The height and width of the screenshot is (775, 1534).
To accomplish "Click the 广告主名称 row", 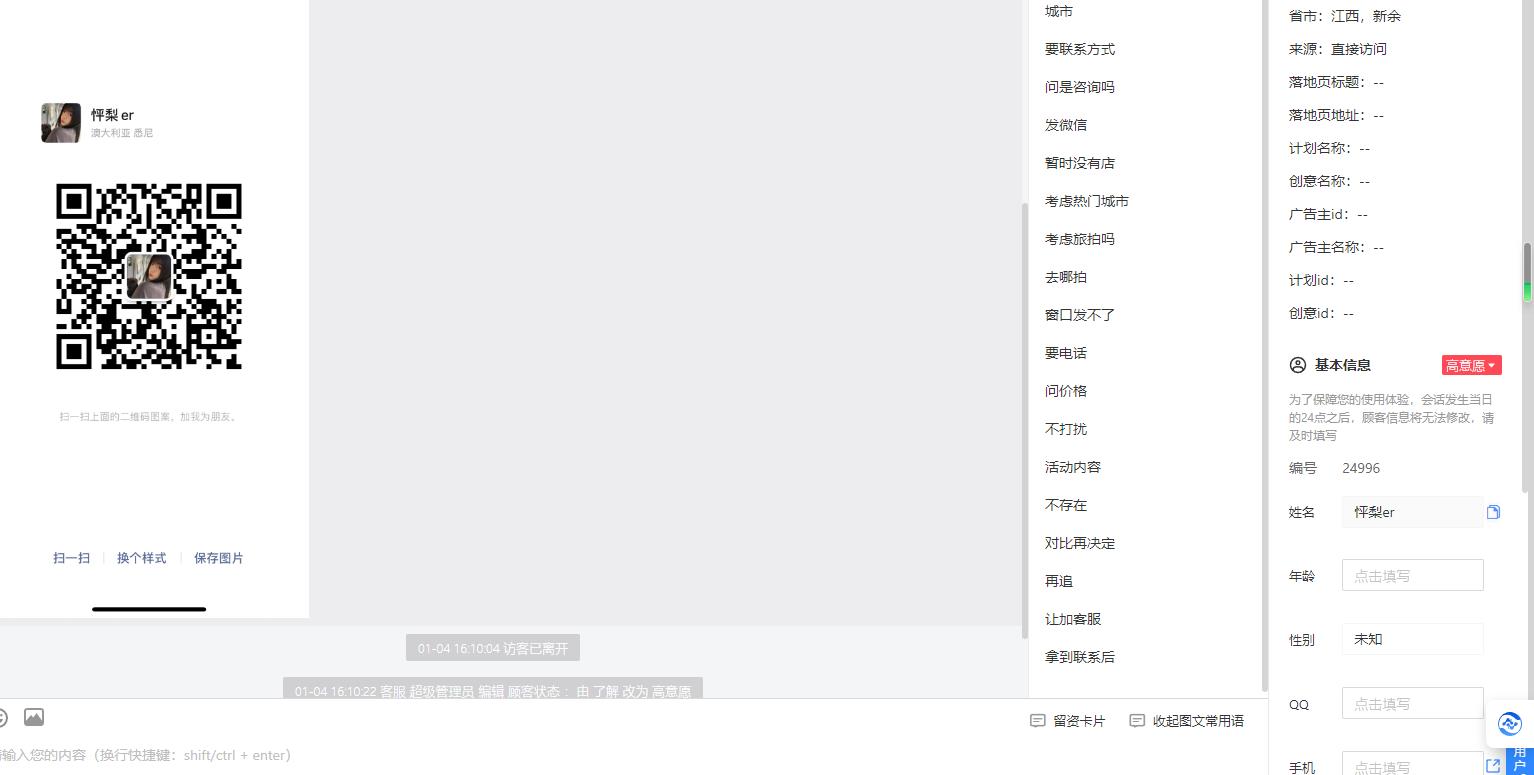I will click(1337, 247).
